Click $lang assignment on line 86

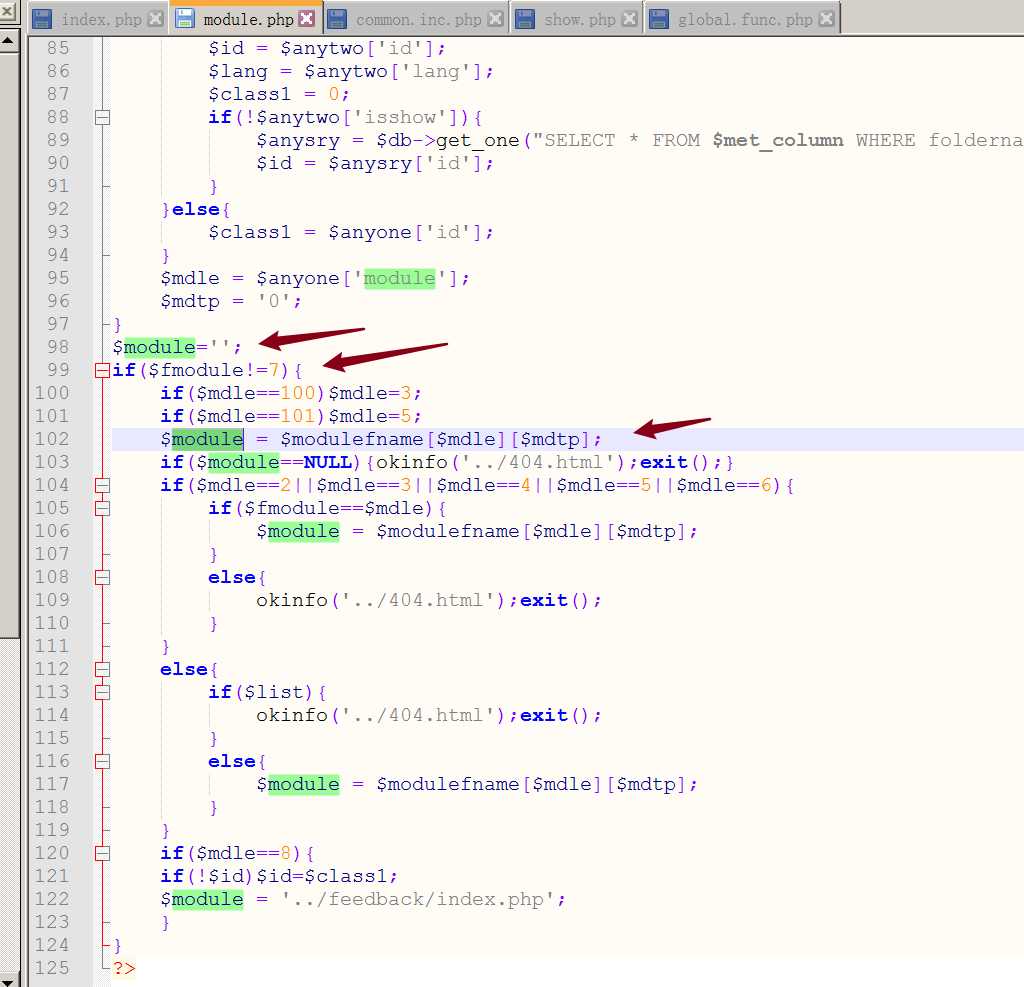tap(351, 71)
